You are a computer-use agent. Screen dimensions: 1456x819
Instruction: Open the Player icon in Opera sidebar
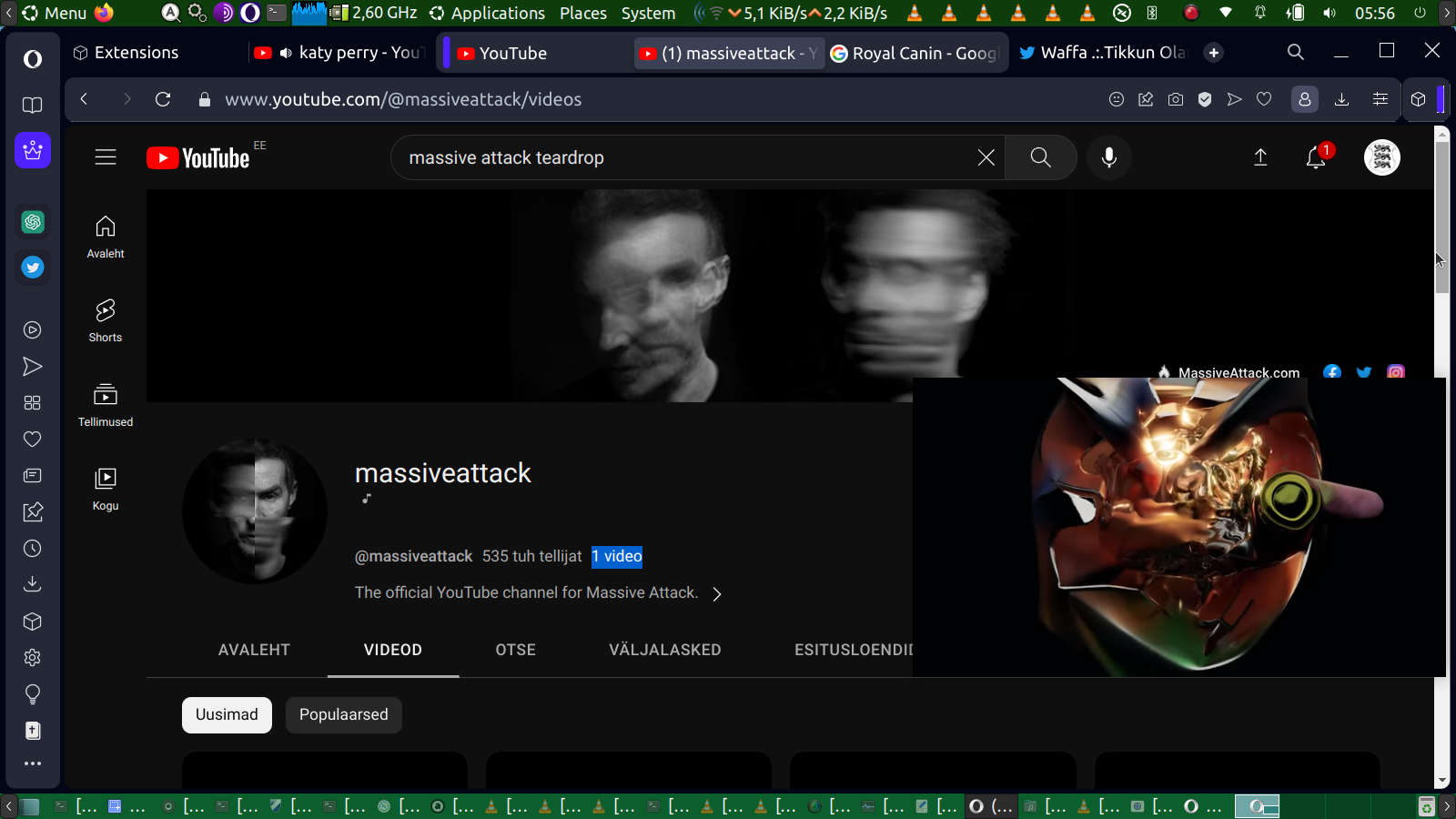[33, 330]
